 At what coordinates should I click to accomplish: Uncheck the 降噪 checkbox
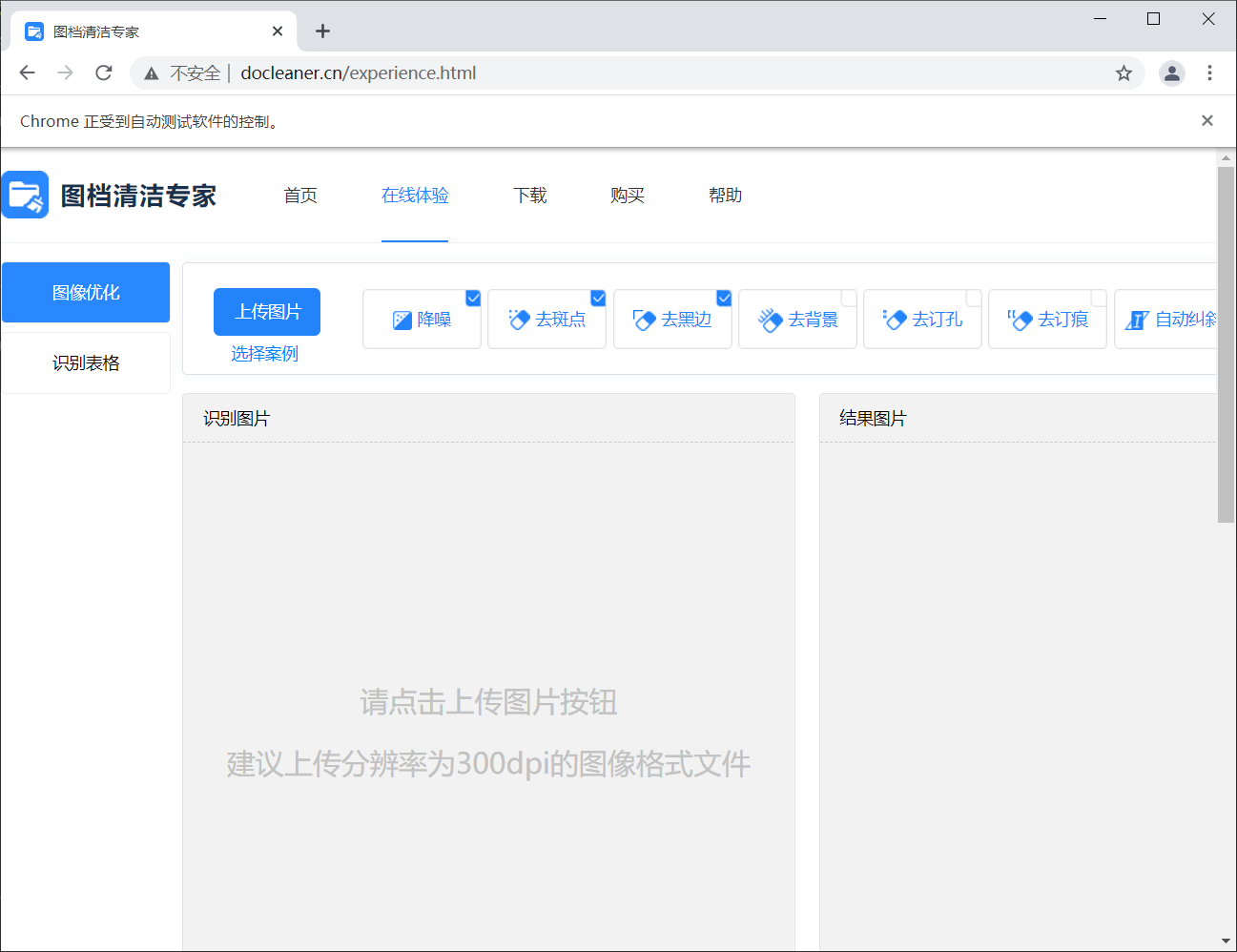pyautogui.click(x=473, y=298)
